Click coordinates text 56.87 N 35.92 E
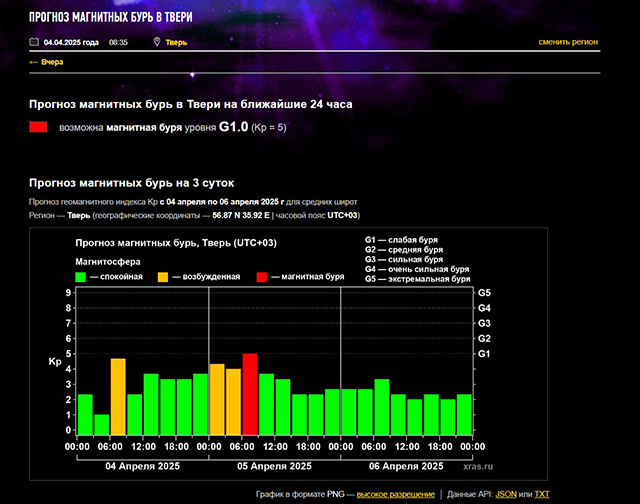The image size is (640, 504). [x=241, y=215]
